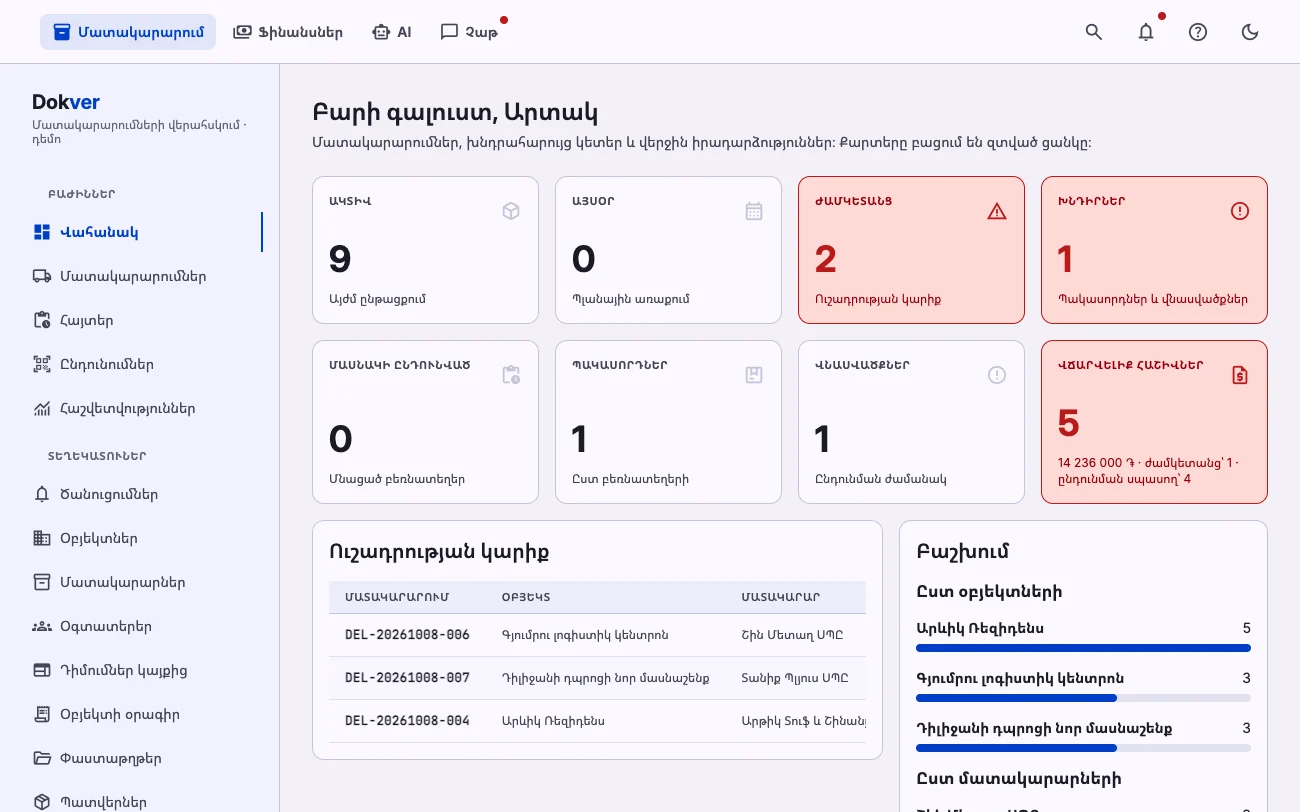Click the Օգտատերեր people icon
The image size is (1300, 812).
click(42, 626)
